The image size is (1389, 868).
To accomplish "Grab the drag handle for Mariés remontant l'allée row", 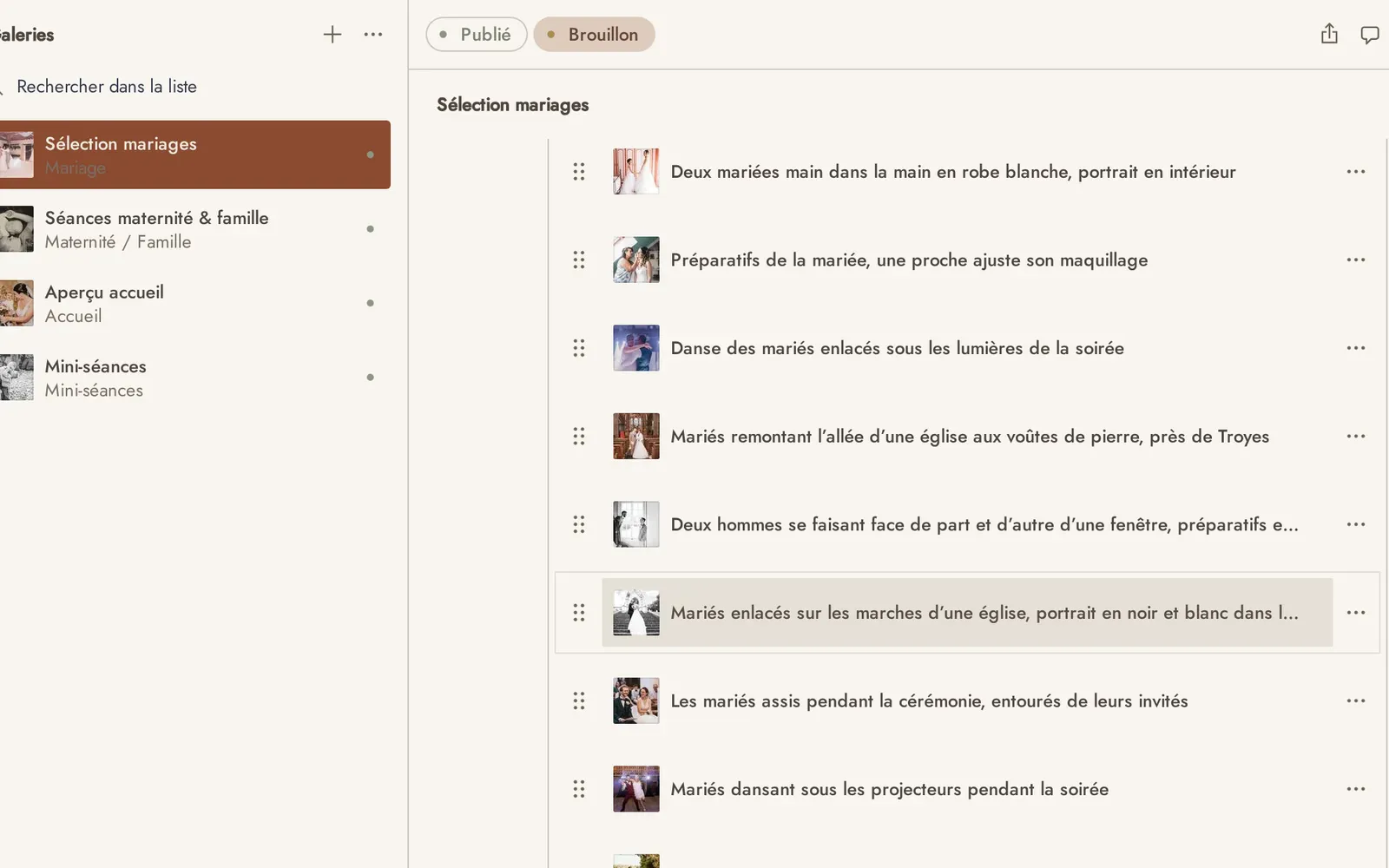I will click(x=579, y=436).
